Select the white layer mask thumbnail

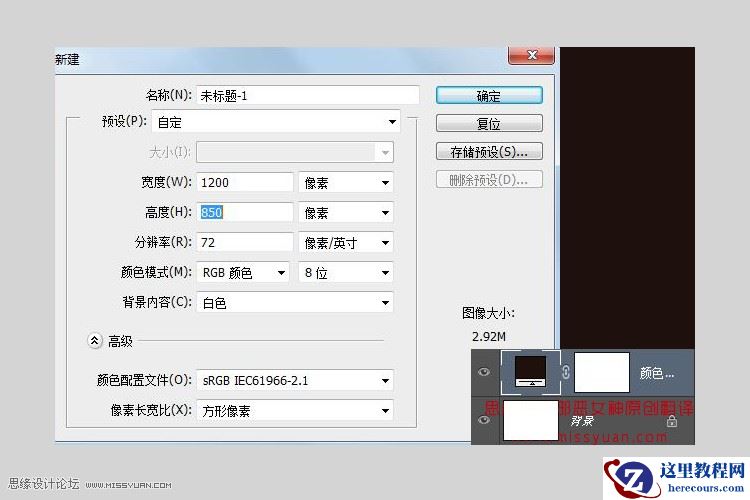[601, 372]
